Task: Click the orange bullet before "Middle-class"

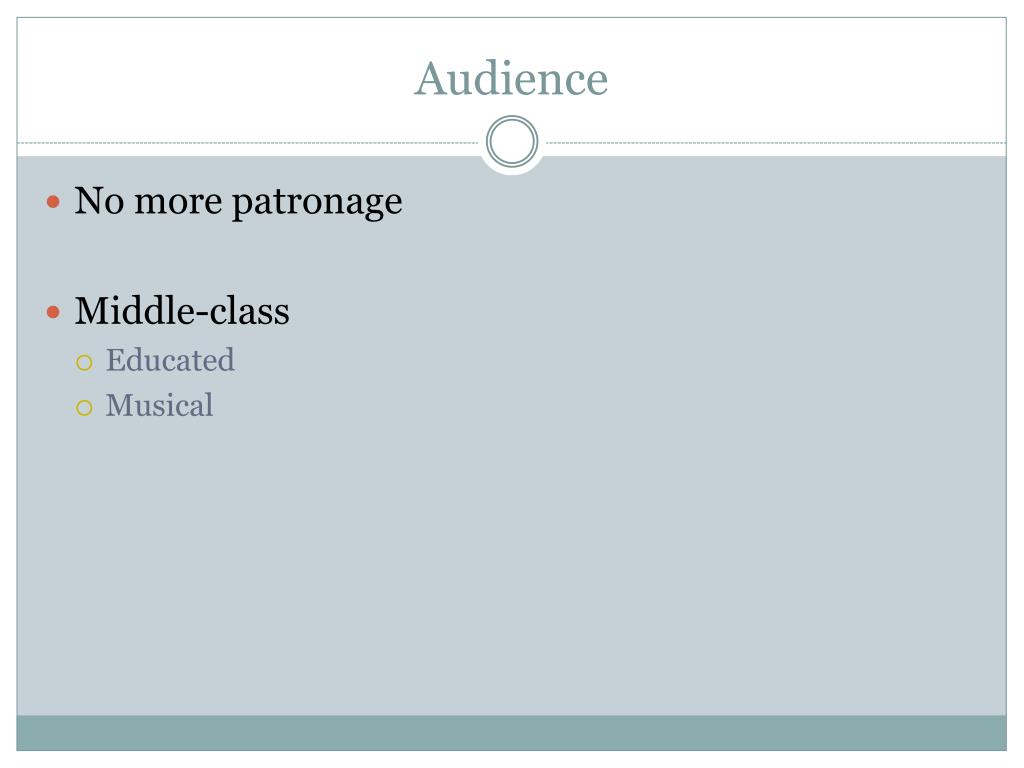Action: [x=54, y=312]
